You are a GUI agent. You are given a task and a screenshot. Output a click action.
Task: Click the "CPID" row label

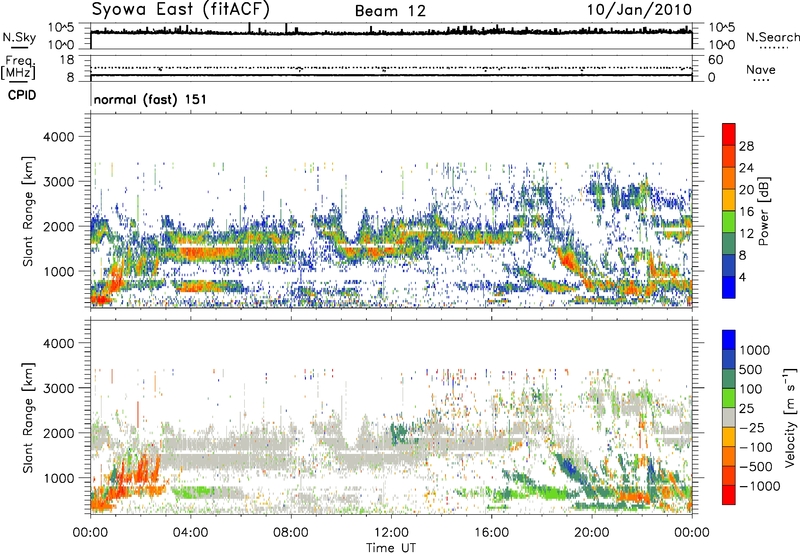click(x=22, y=95)
